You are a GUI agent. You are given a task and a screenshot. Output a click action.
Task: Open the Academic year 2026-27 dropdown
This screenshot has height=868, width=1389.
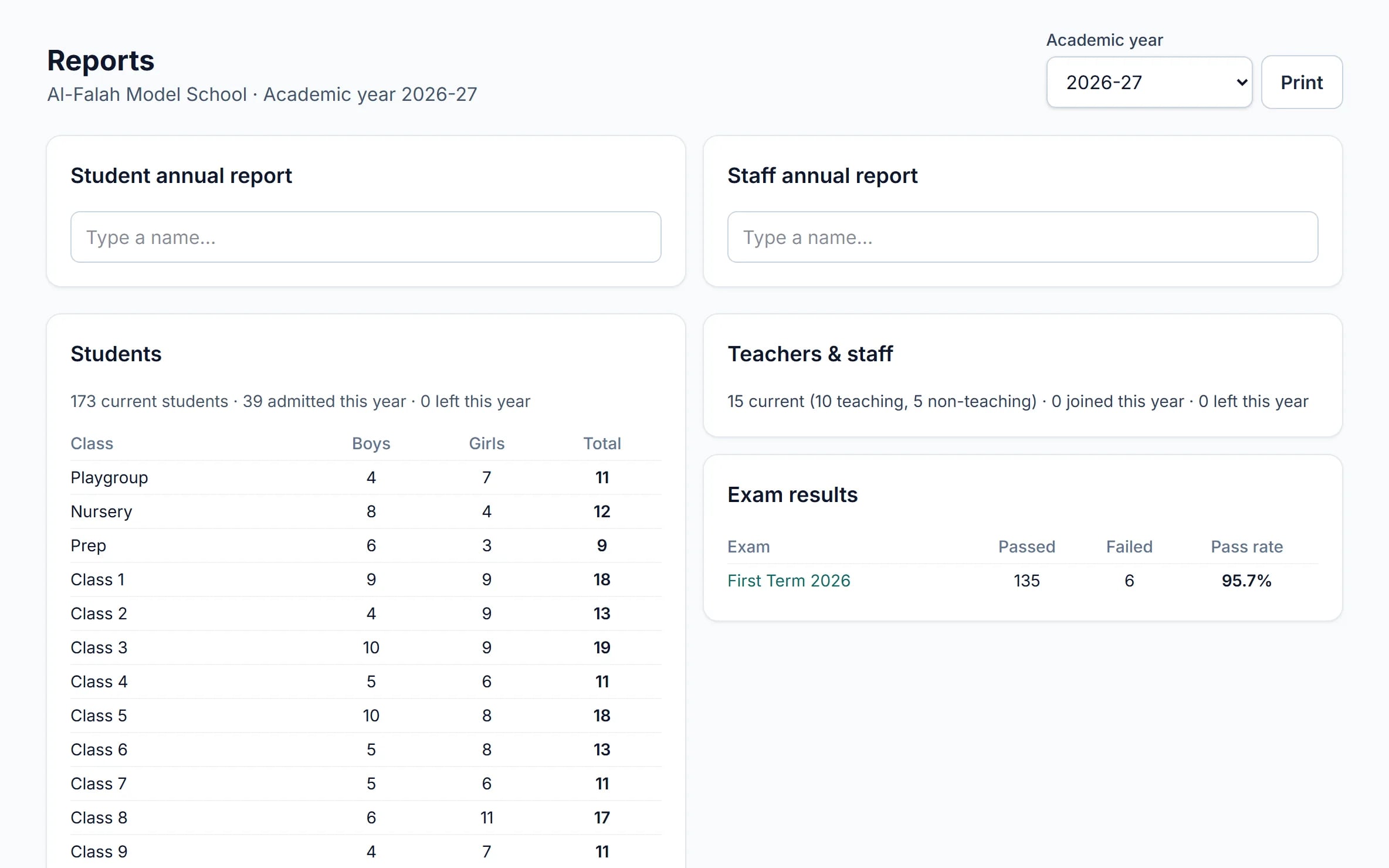click(x=1149, y=82)
